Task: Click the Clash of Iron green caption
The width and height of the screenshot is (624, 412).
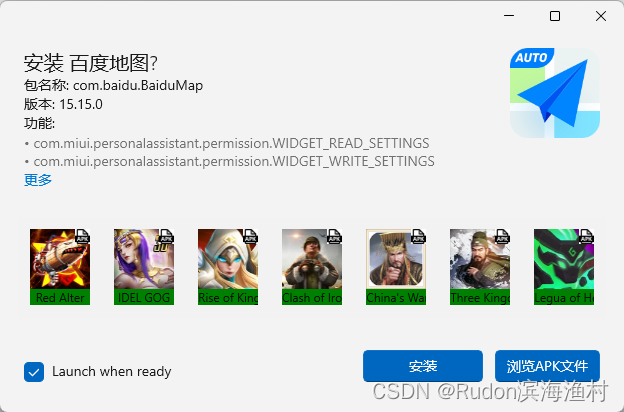Action: click(312, 297)
